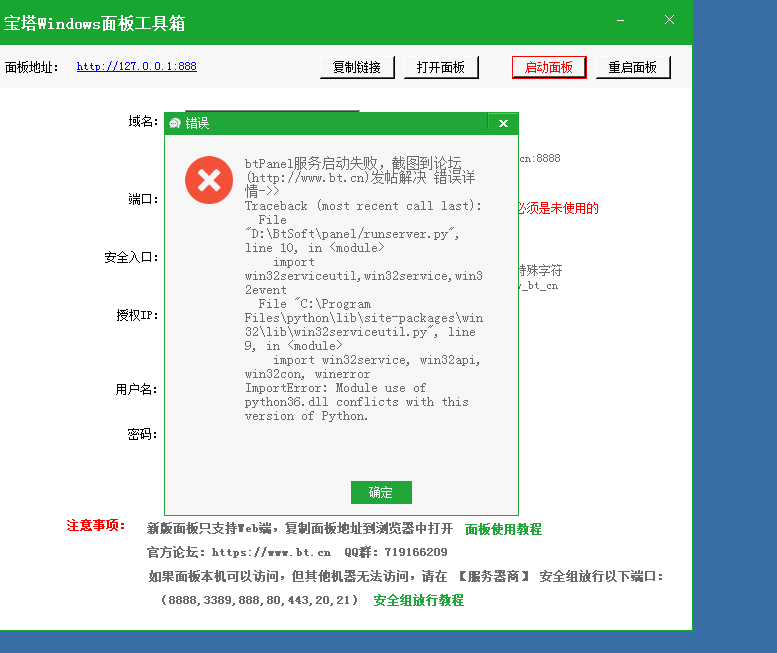Minimize the 宝塔Windows面板工具箱 window
Screen dimensions: 777x653
620,20
